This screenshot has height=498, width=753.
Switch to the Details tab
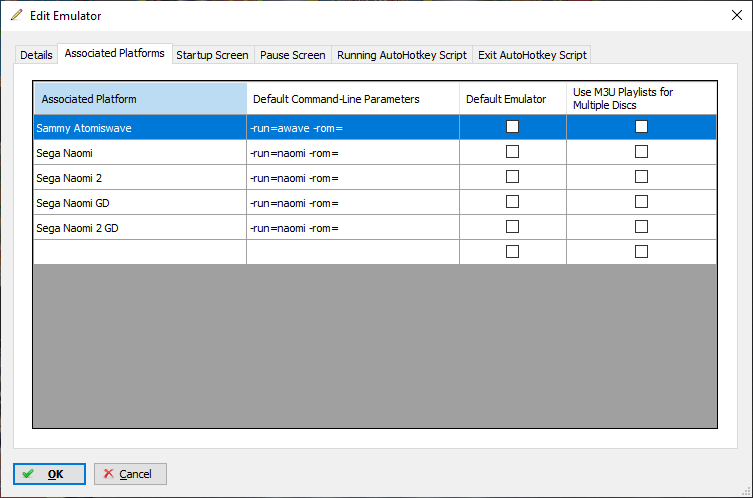pos(36,55)
